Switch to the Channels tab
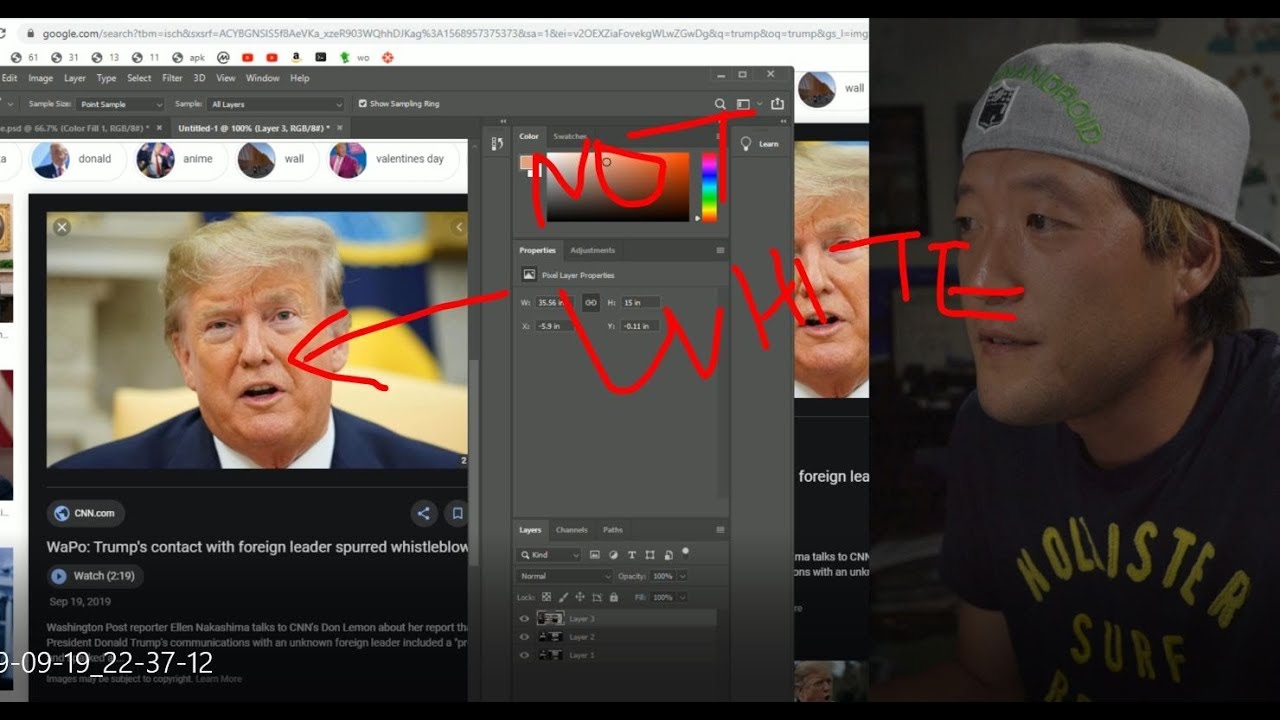Image resolution: width=1280 pixels, height=720 pixels. (x=571, y=530)
